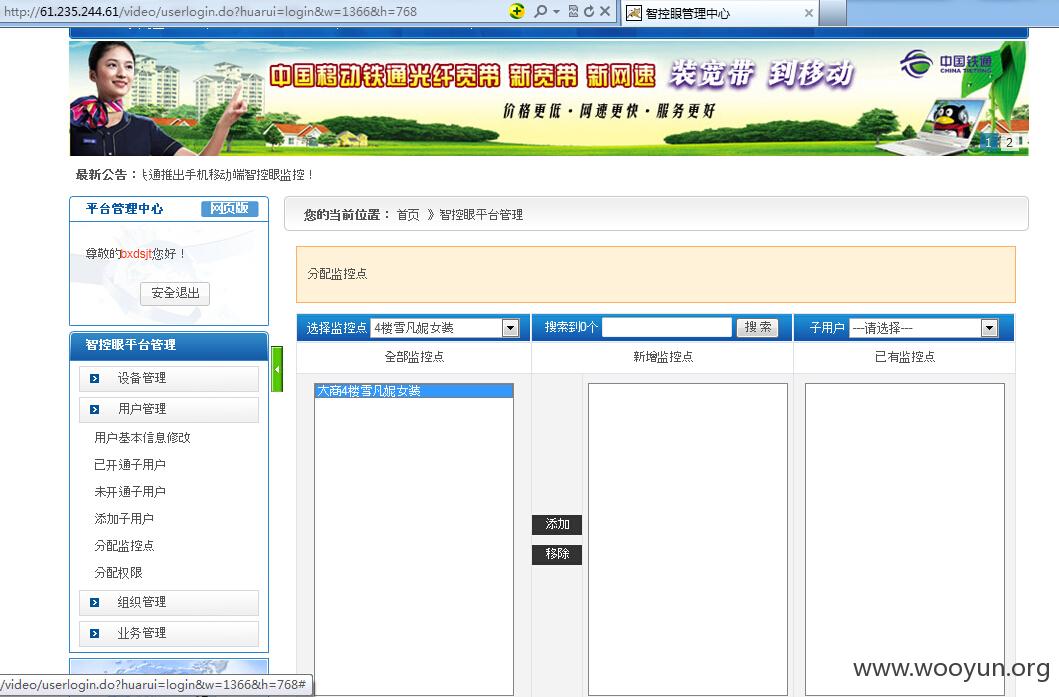The height and width of the screenshot is (697, 1059).
Task: Open 分配监控点 in sidebar
Action: click(x=124, y=546)
